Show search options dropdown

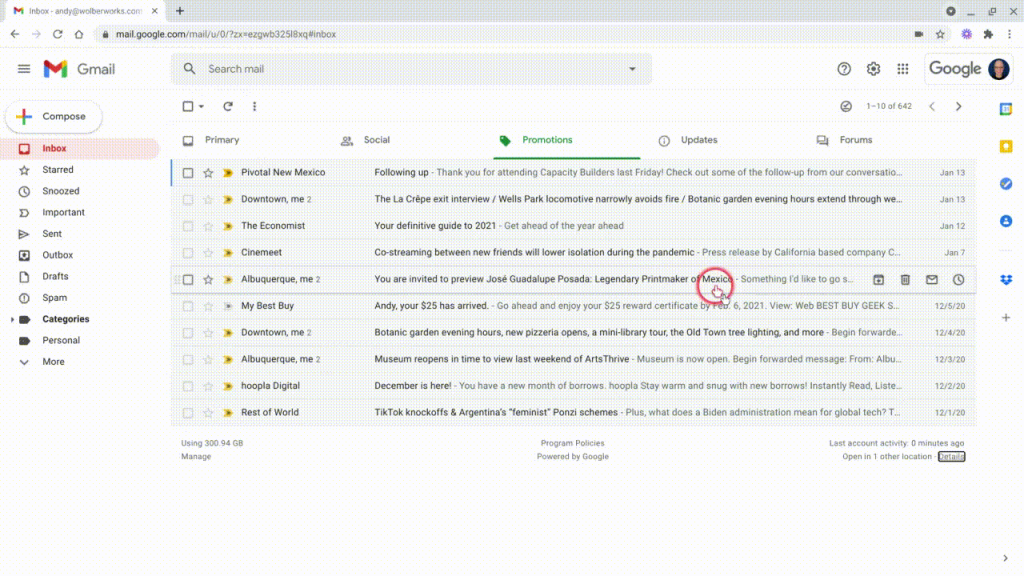(632, 69)
